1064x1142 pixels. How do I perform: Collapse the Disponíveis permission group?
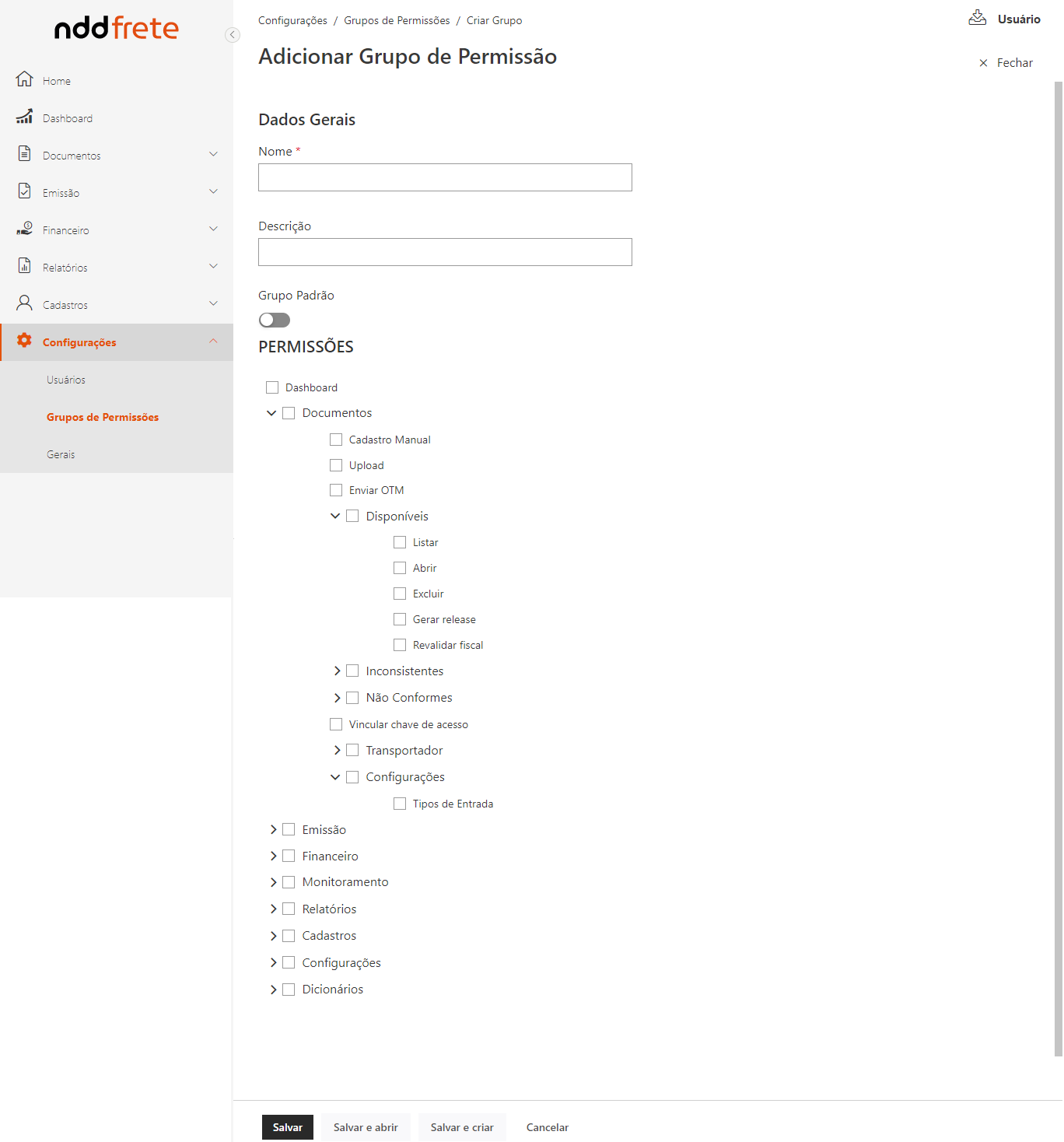[335, 517]
